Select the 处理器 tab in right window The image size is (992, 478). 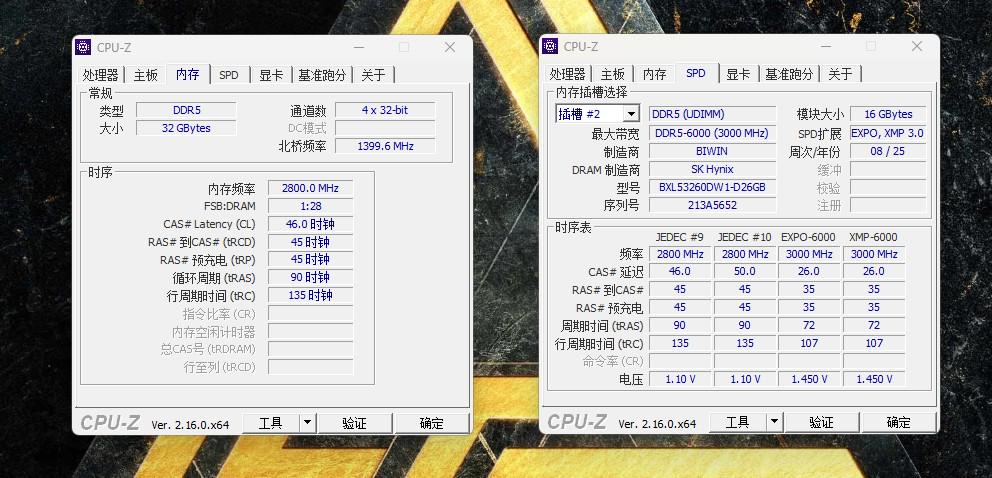[x=567, y=74]
